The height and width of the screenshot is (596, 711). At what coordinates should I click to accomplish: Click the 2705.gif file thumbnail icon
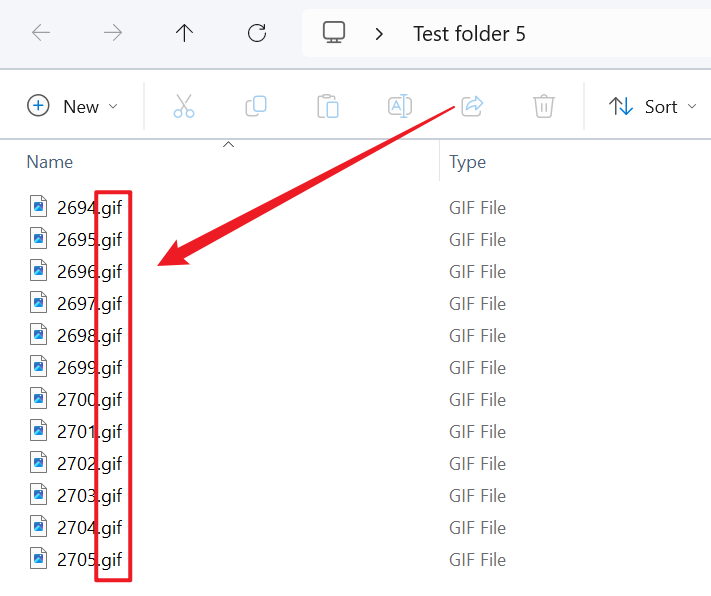39,559
